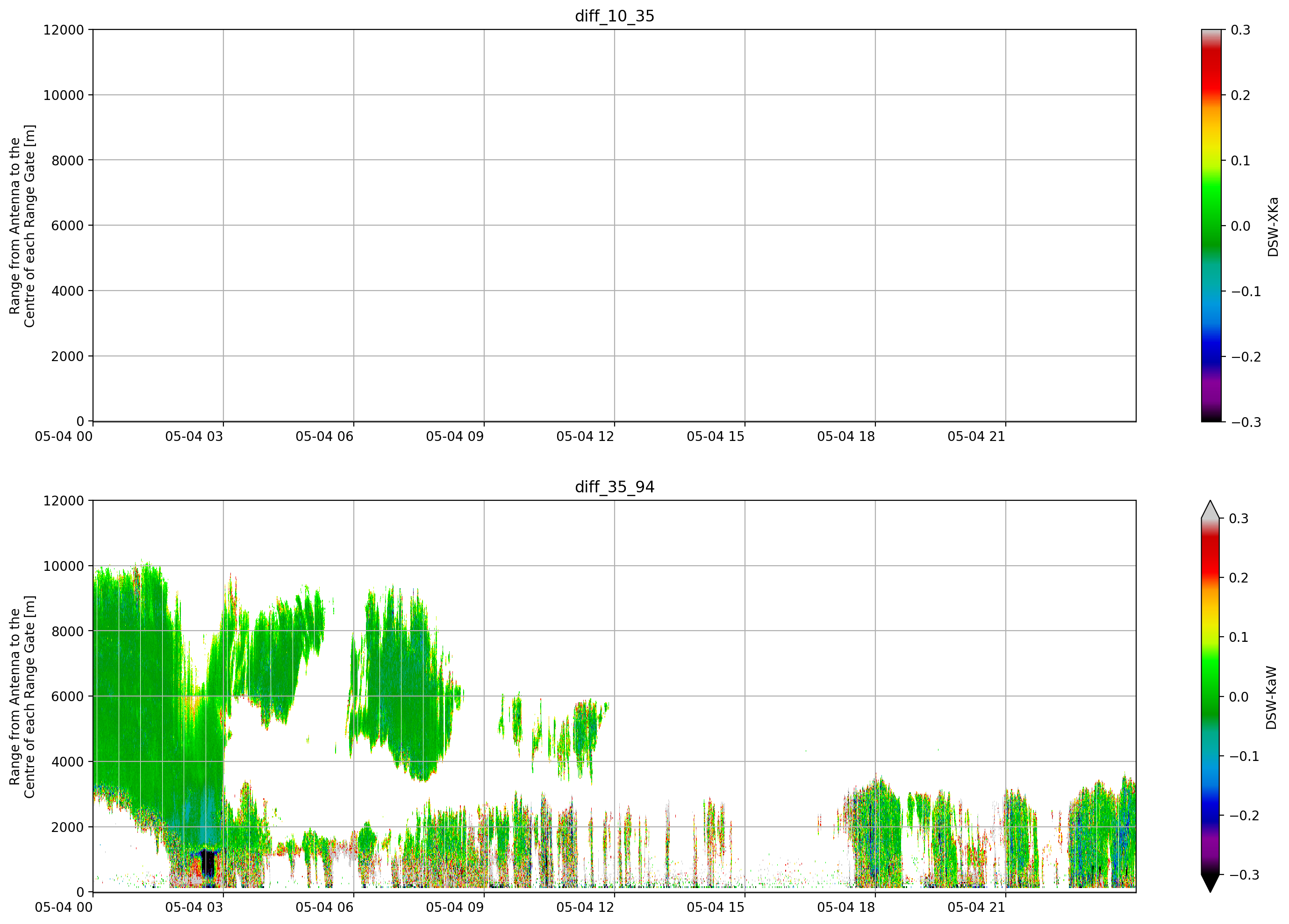Select the −0.3 tick on DSW-KaW colorbar

[x=1244, y=875]
